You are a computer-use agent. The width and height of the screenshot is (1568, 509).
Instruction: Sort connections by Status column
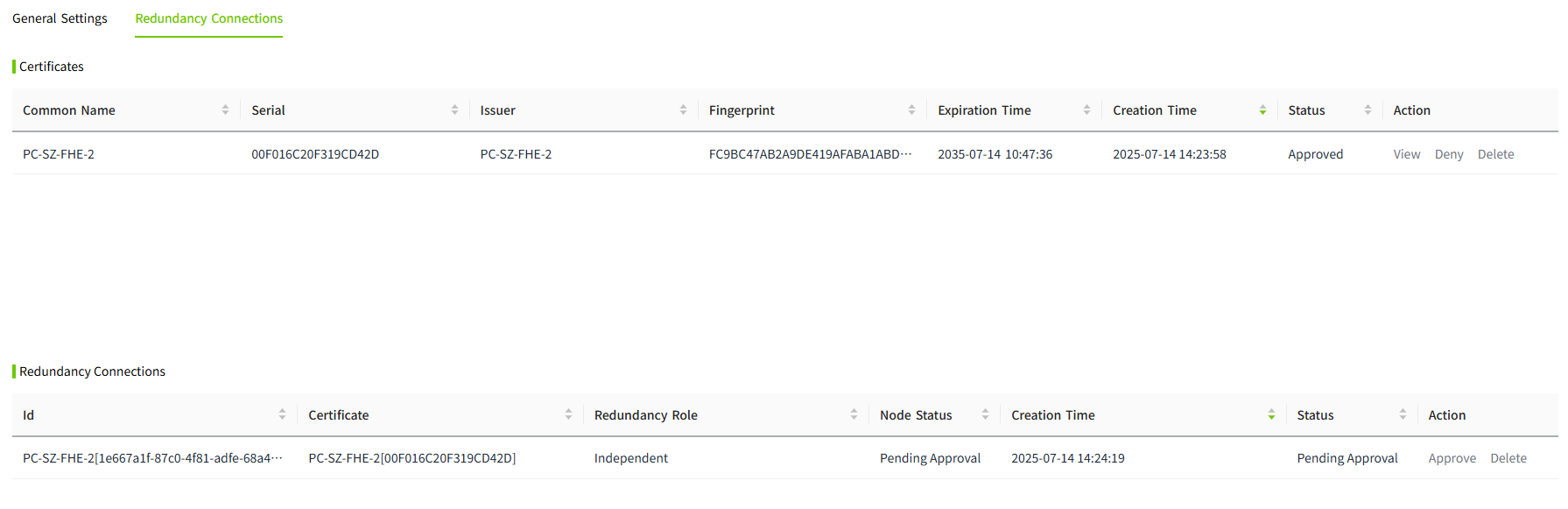(x=1403, y=415)
